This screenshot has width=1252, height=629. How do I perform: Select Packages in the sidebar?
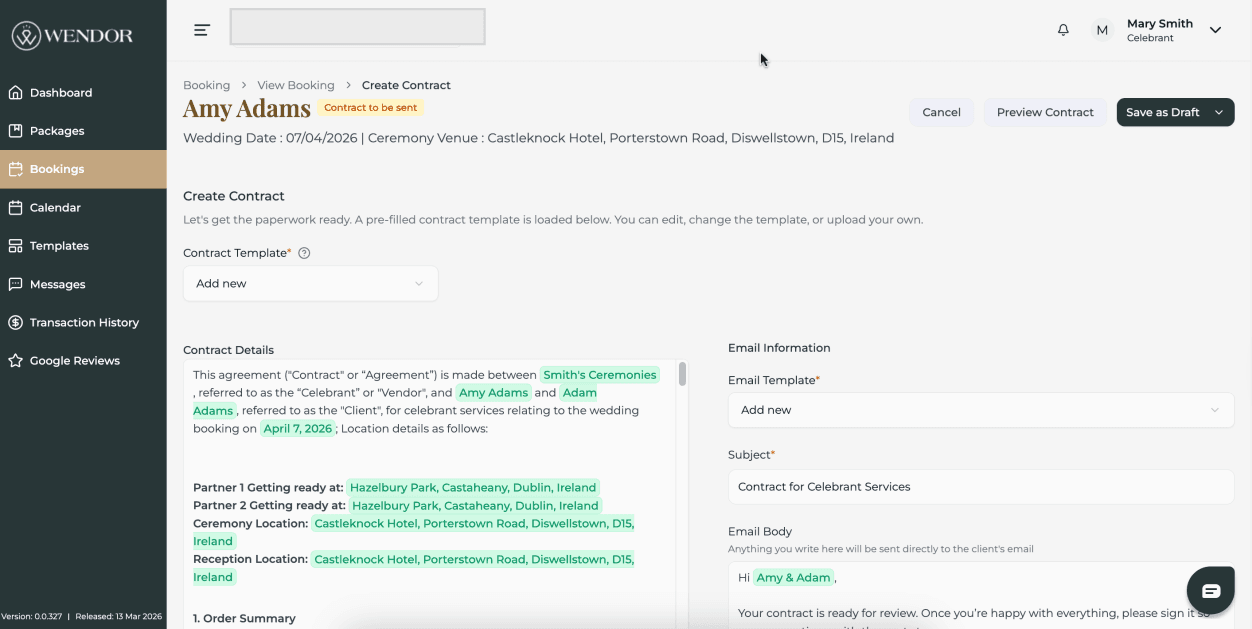click(x=57, y=130)
